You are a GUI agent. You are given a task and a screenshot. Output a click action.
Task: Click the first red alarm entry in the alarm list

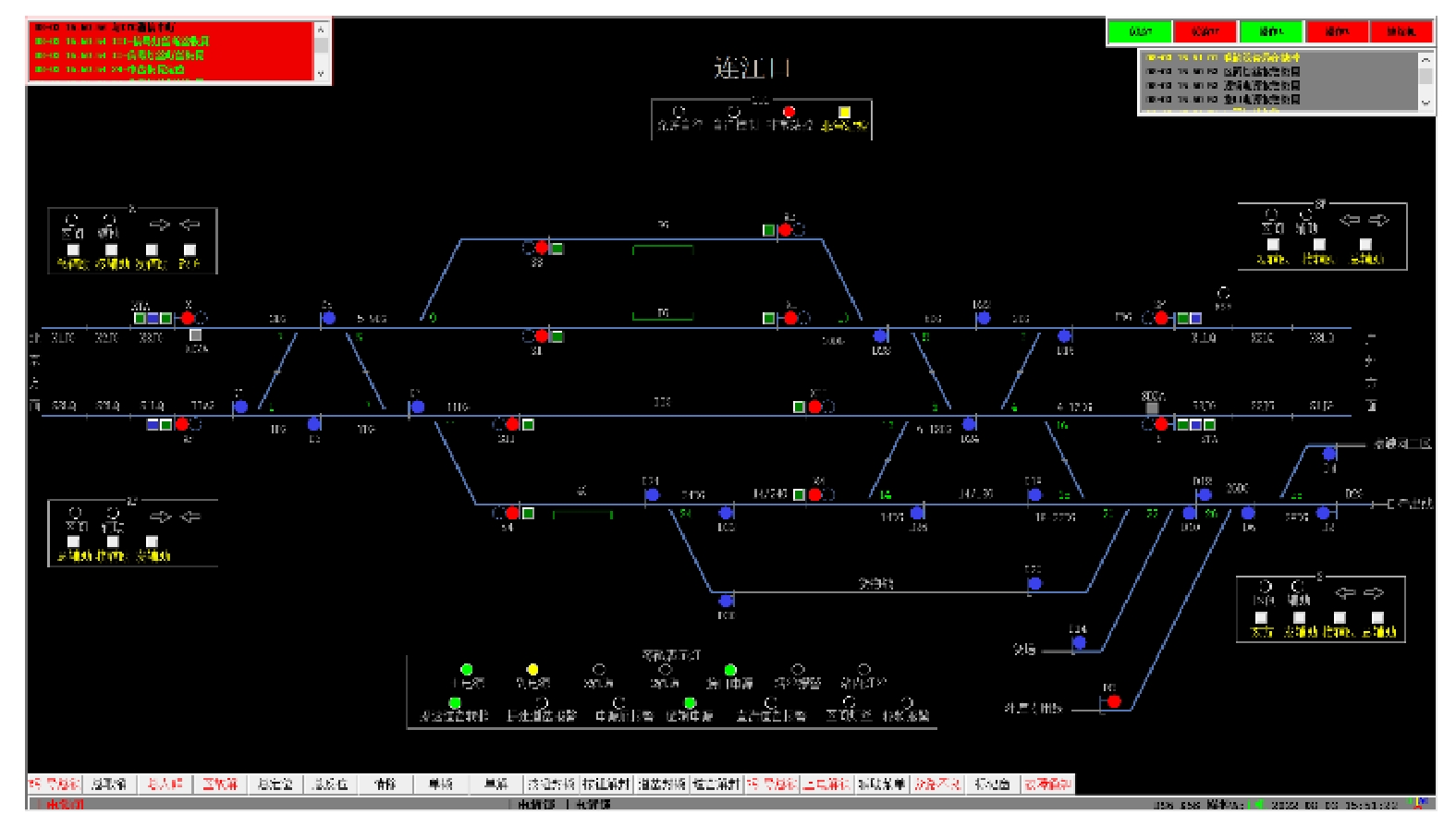pyautogui.click(x=105, y=29)
